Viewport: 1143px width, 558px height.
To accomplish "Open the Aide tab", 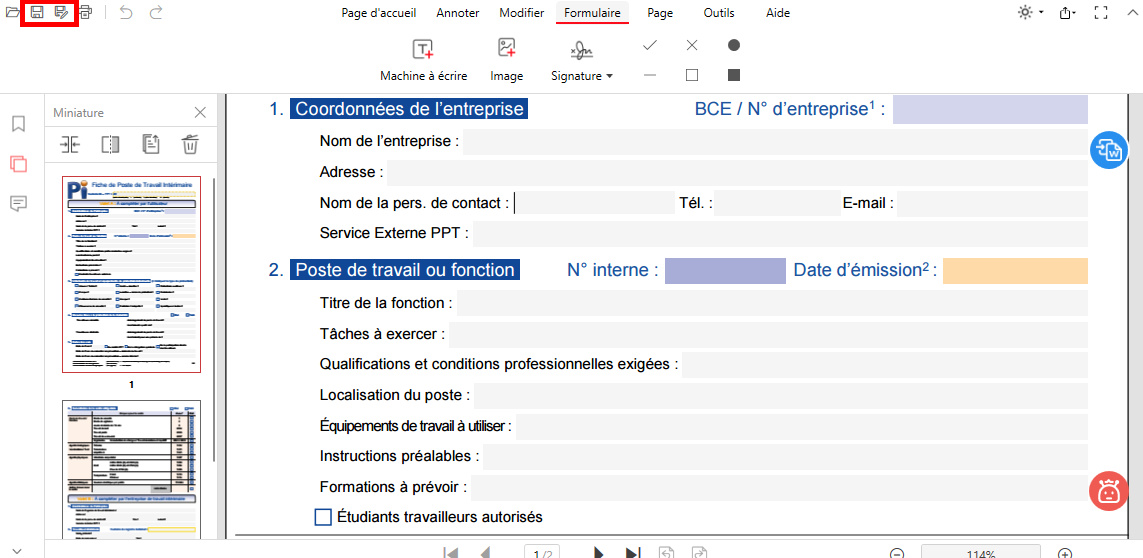I will (x=778, y=13).
